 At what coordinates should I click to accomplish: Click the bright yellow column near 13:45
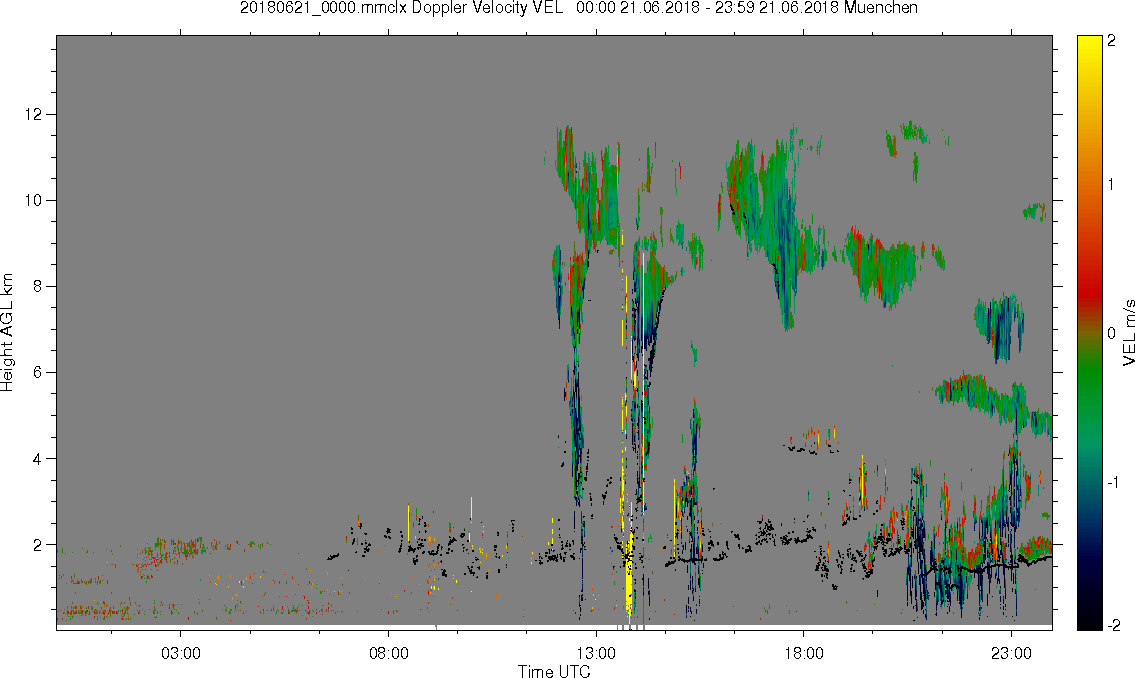tap(628, 579)
